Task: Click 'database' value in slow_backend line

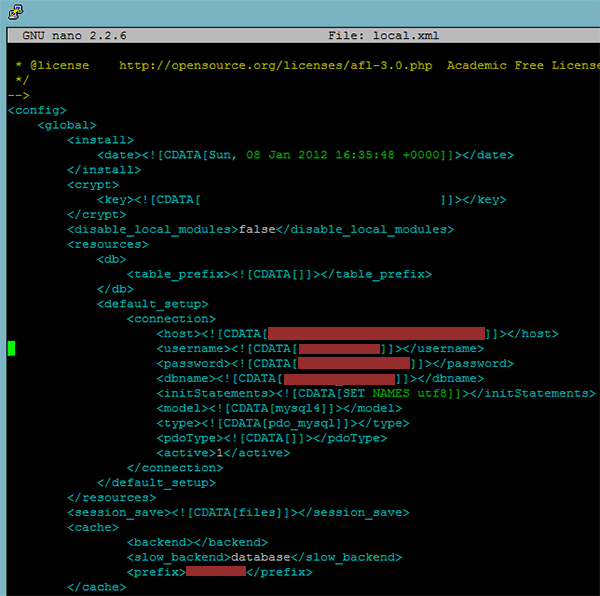Action: (261, 558)
